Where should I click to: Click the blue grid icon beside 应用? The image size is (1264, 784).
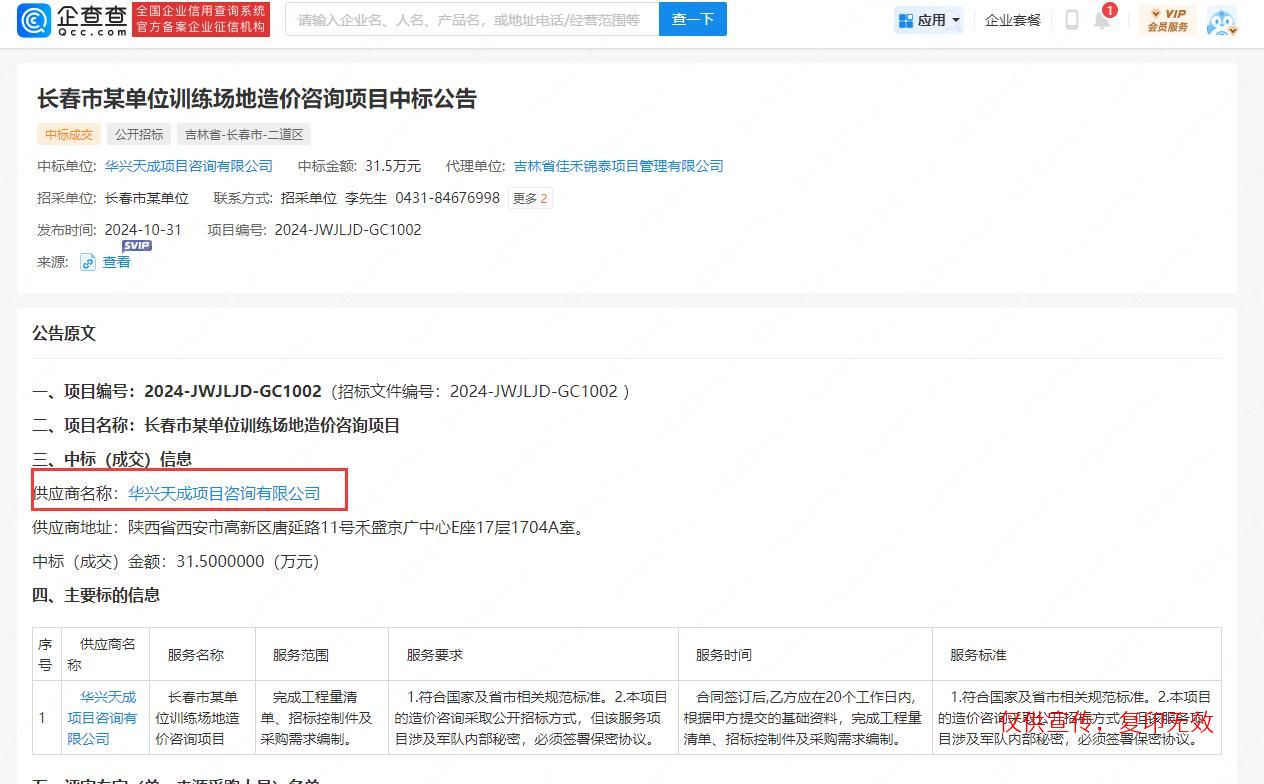tap(906, 20)
